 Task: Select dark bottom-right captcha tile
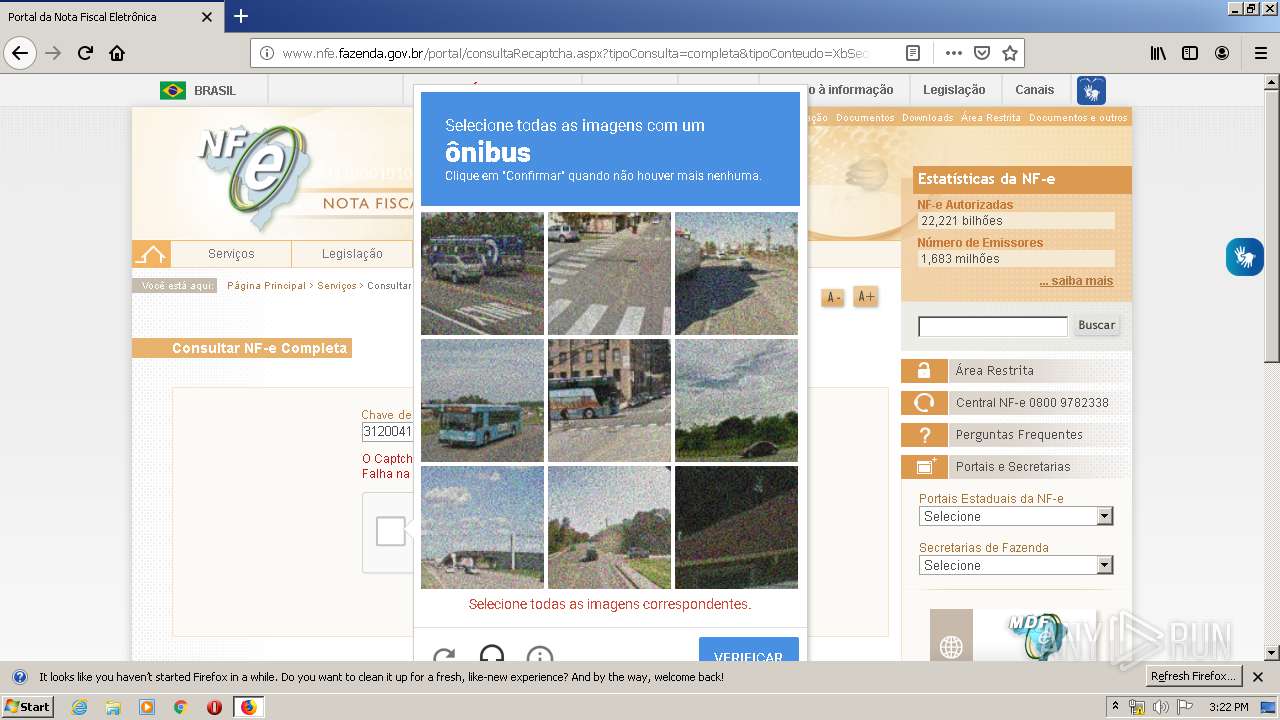tap(736, 527)
